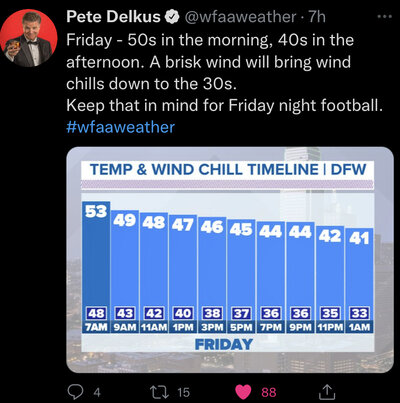The height and width of the screenshot is (403, 400).
Task: Open the reply comment icon
Action: pos(76,392)
